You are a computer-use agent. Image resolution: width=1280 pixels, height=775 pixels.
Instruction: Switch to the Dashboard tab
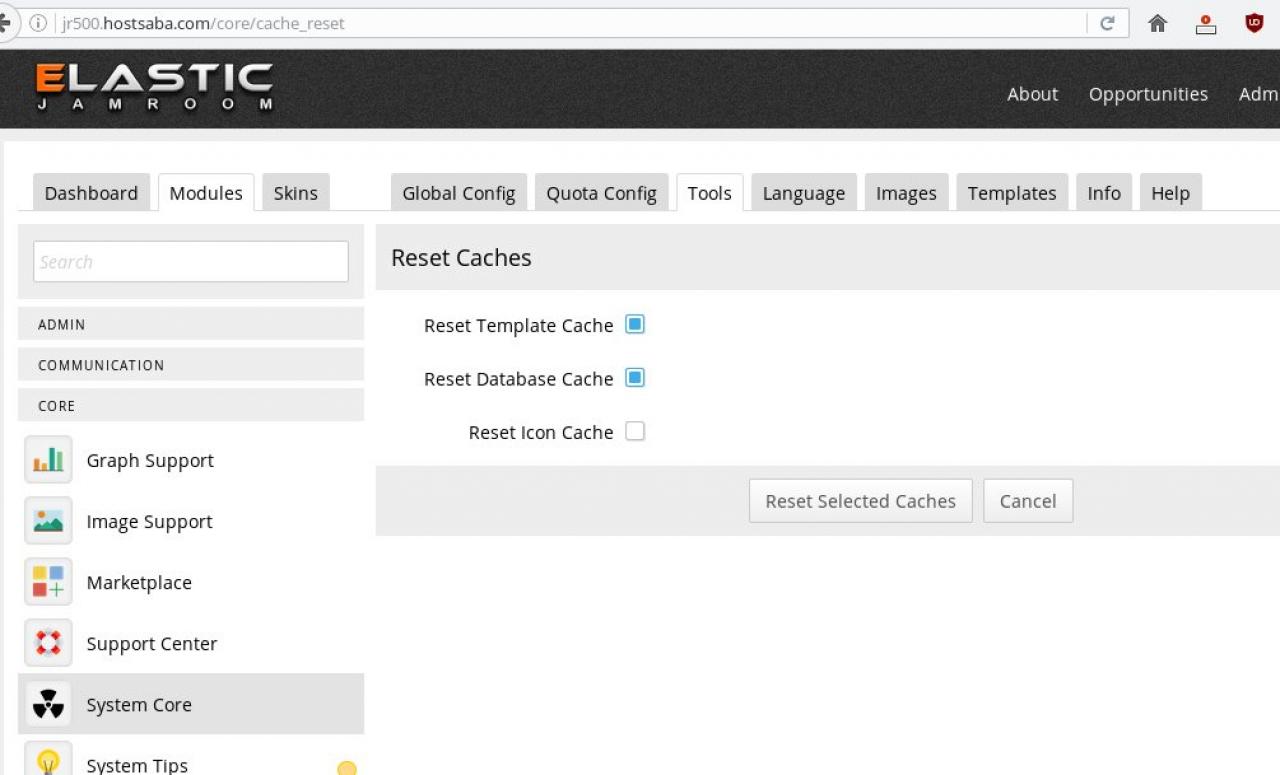[91, 193]
